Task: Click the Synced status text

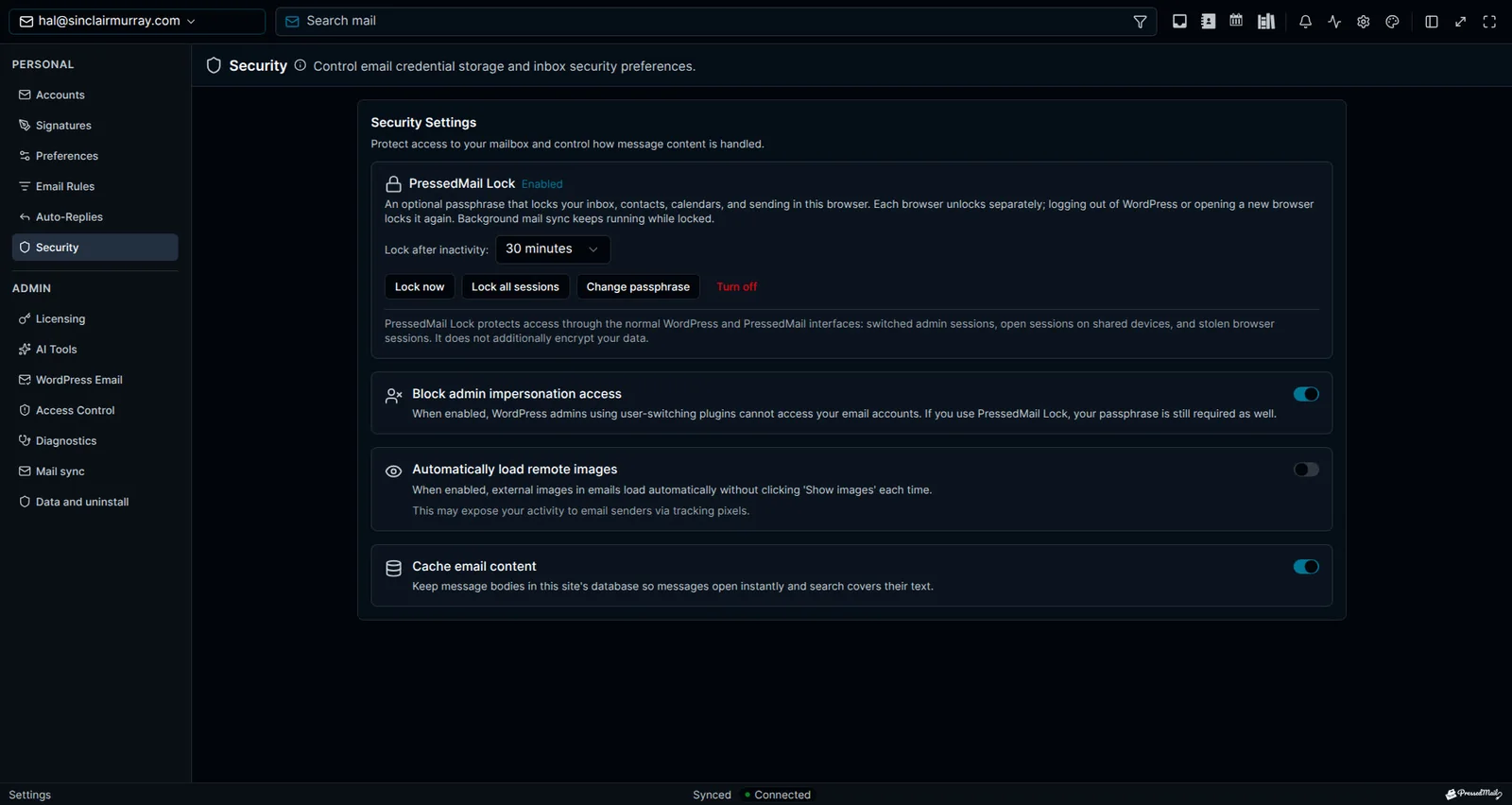Action: [x=712, y=795]
